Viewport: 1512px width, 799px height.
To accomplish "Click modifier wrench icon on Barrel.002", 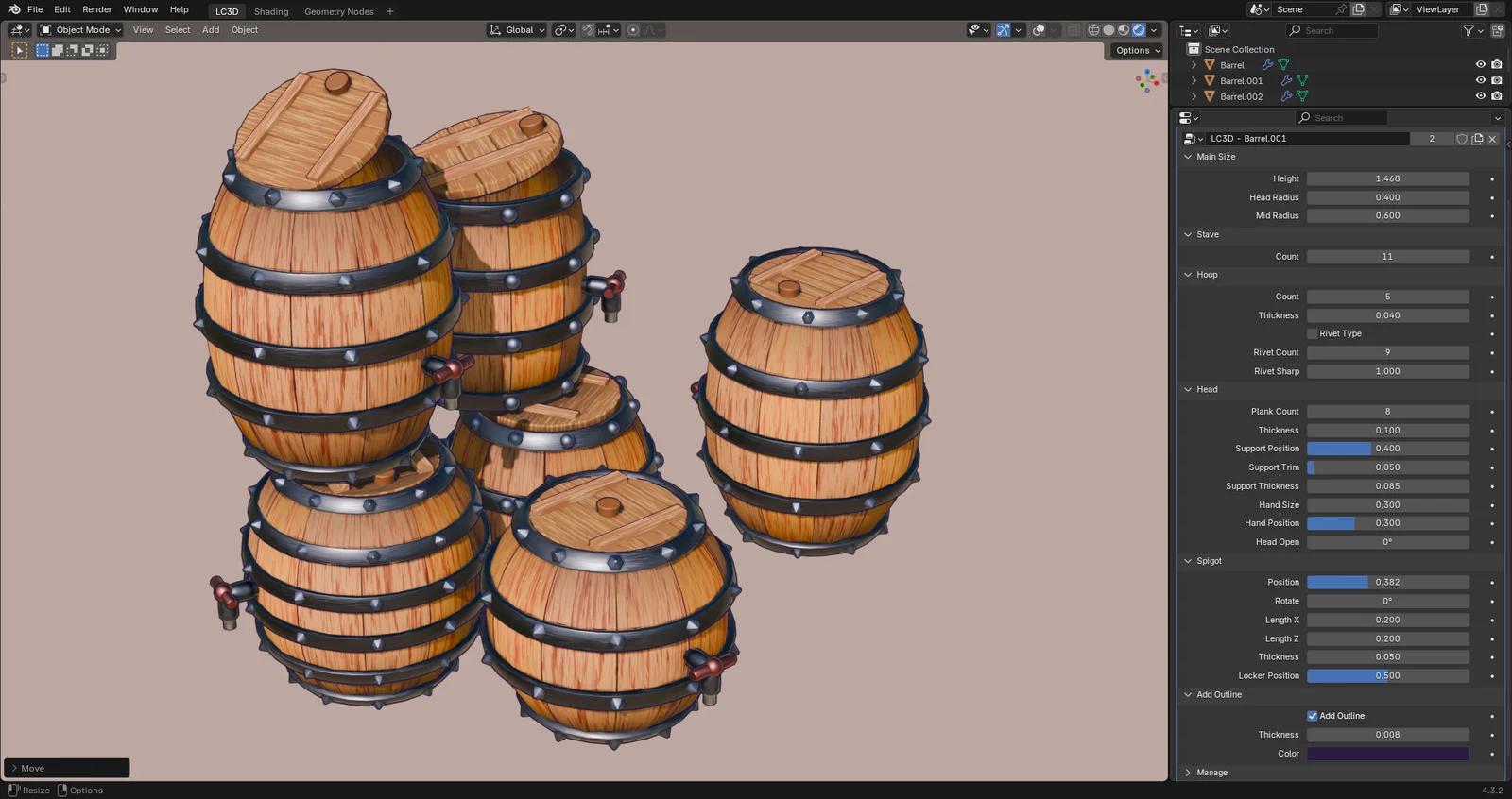I will [1286, 96].
